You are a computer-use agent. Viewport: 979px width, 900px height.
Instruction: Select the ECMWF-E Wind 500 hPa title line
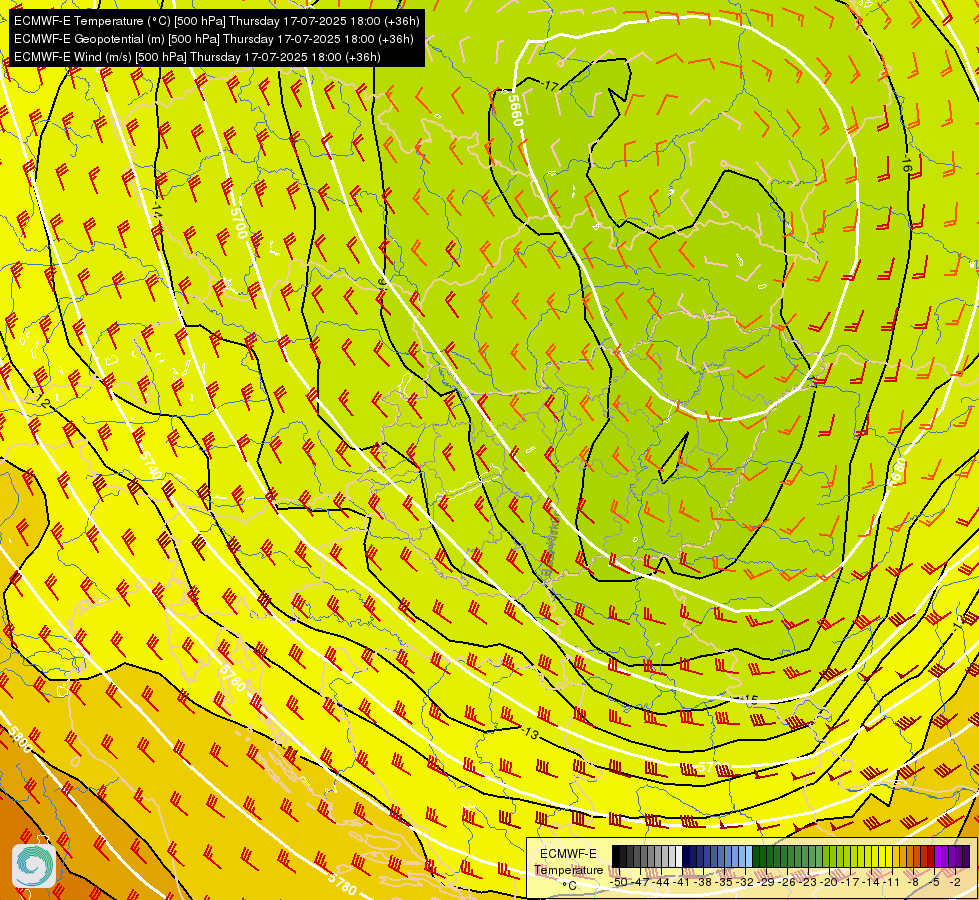pos(197,57)
